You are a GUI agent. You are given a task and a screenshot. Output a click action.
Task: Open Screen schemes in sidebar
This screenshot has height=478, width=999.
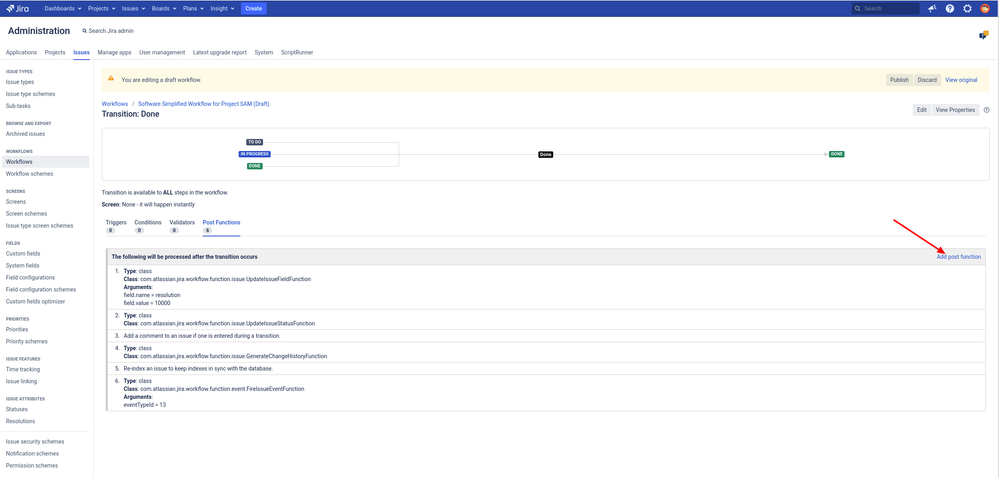pyautogui.click(x=26, y=214)
